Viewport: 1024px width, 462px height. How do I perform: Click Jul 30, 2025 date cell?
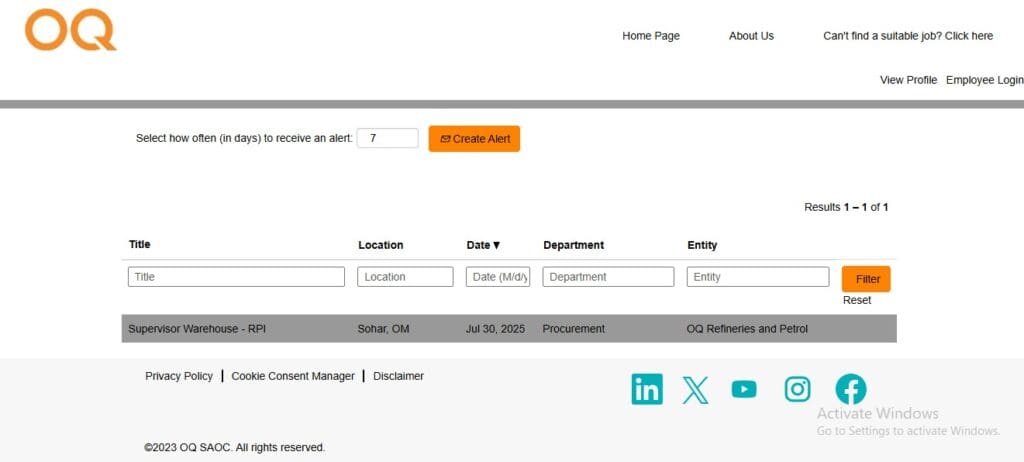coord(495,329)
